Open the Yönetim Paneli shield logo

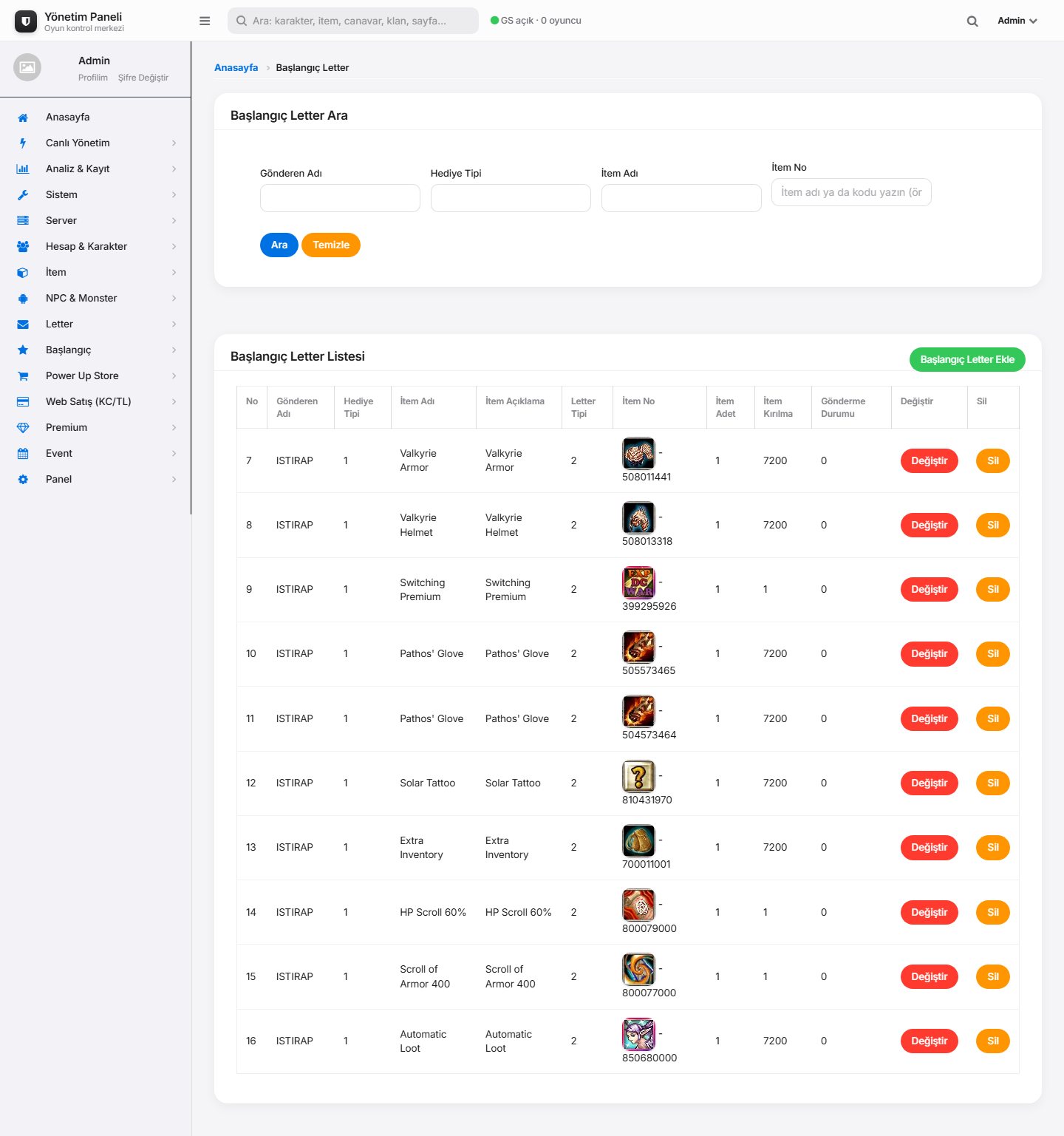pyautogui.click(x=26, y=21)
